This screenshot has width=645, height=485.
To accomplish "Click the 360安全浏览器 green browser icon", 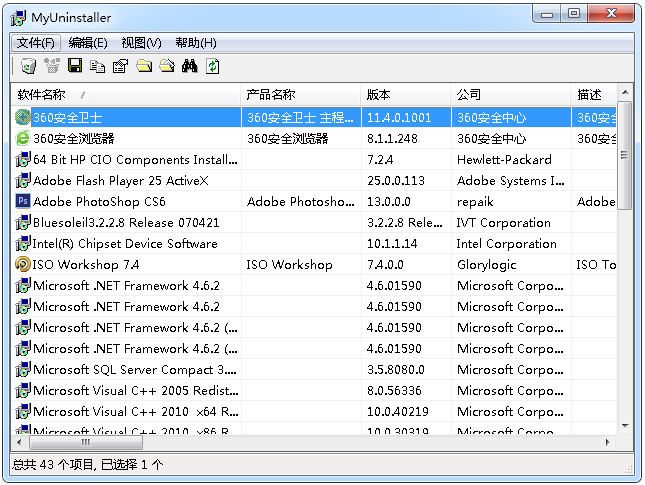I will 23,138.
